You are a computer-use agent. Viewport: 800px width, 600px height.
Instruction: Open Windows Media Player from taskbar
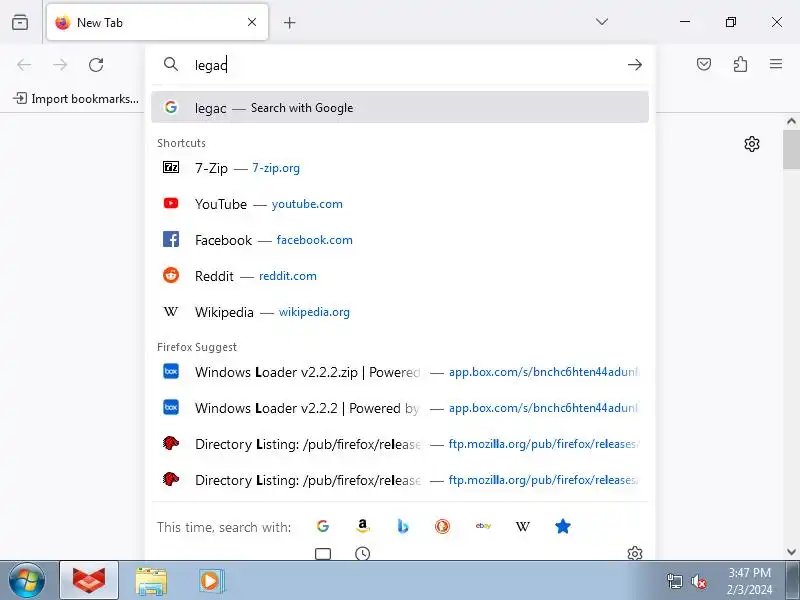click(x=210, y=581)
